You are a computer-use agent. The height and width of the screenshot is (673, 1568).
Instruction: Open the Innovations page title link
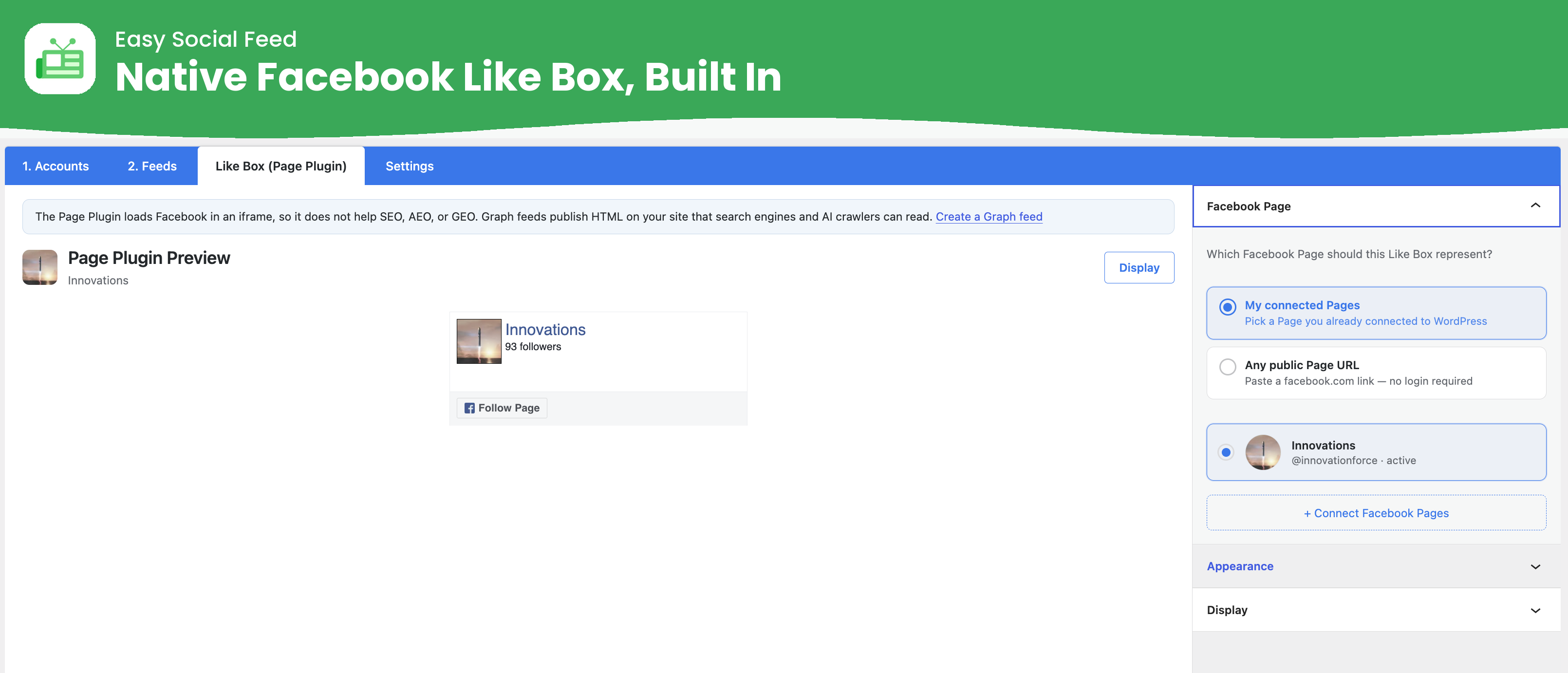[545, 330]
